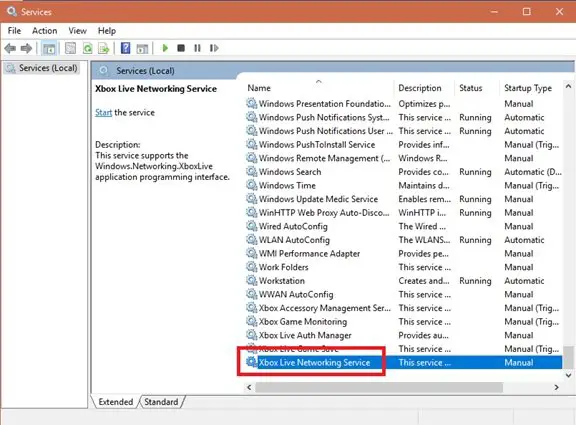This screenshot has width=576, height=425.
Task: Click the Stop Service square icon
Action: pos(181,48)
